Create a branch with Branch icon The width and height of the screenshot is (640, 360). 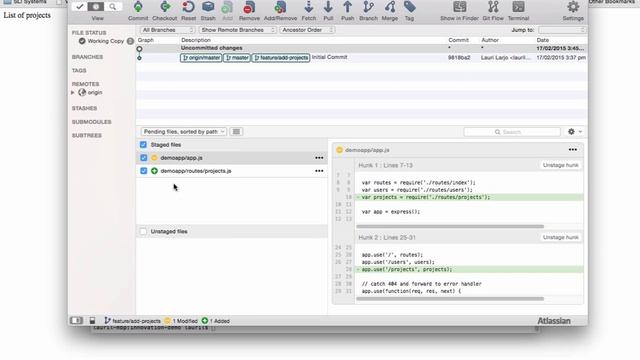368,7
